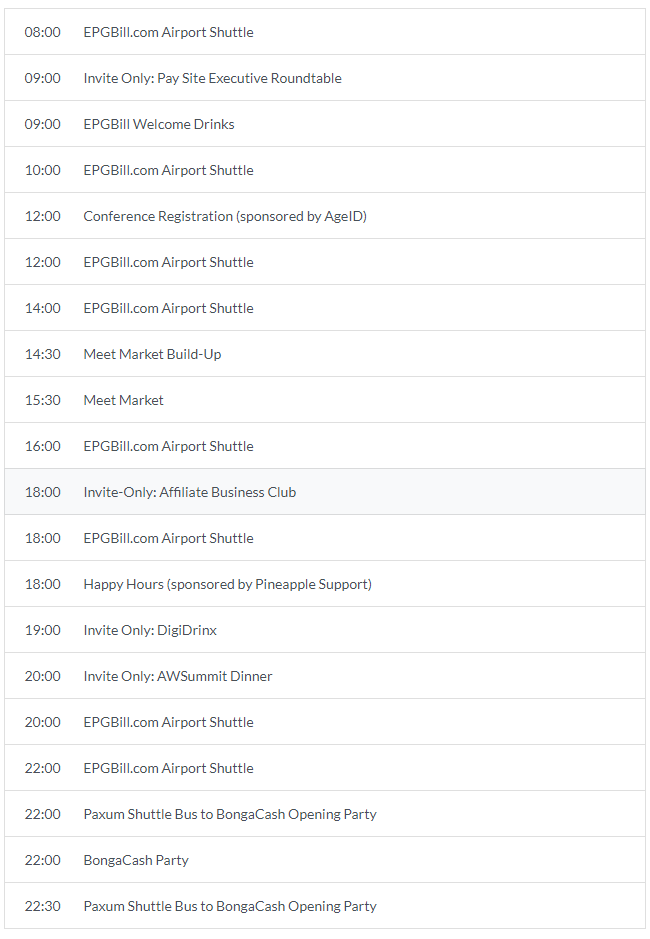Image resolution: width=650 pixels, height=939 pixels.
Task: Open Invite Only: AWSummit Dinner
Action: [x=178, y=676]
